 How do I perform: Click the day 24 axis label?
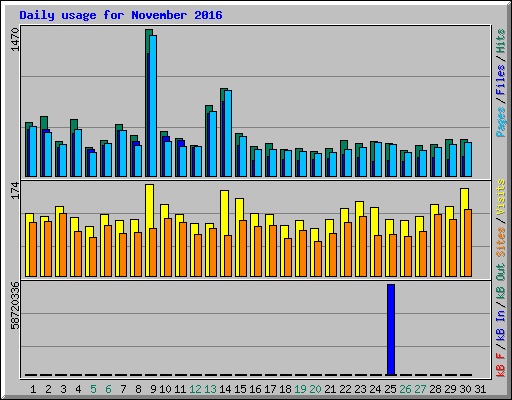click(x=375, y=389)
